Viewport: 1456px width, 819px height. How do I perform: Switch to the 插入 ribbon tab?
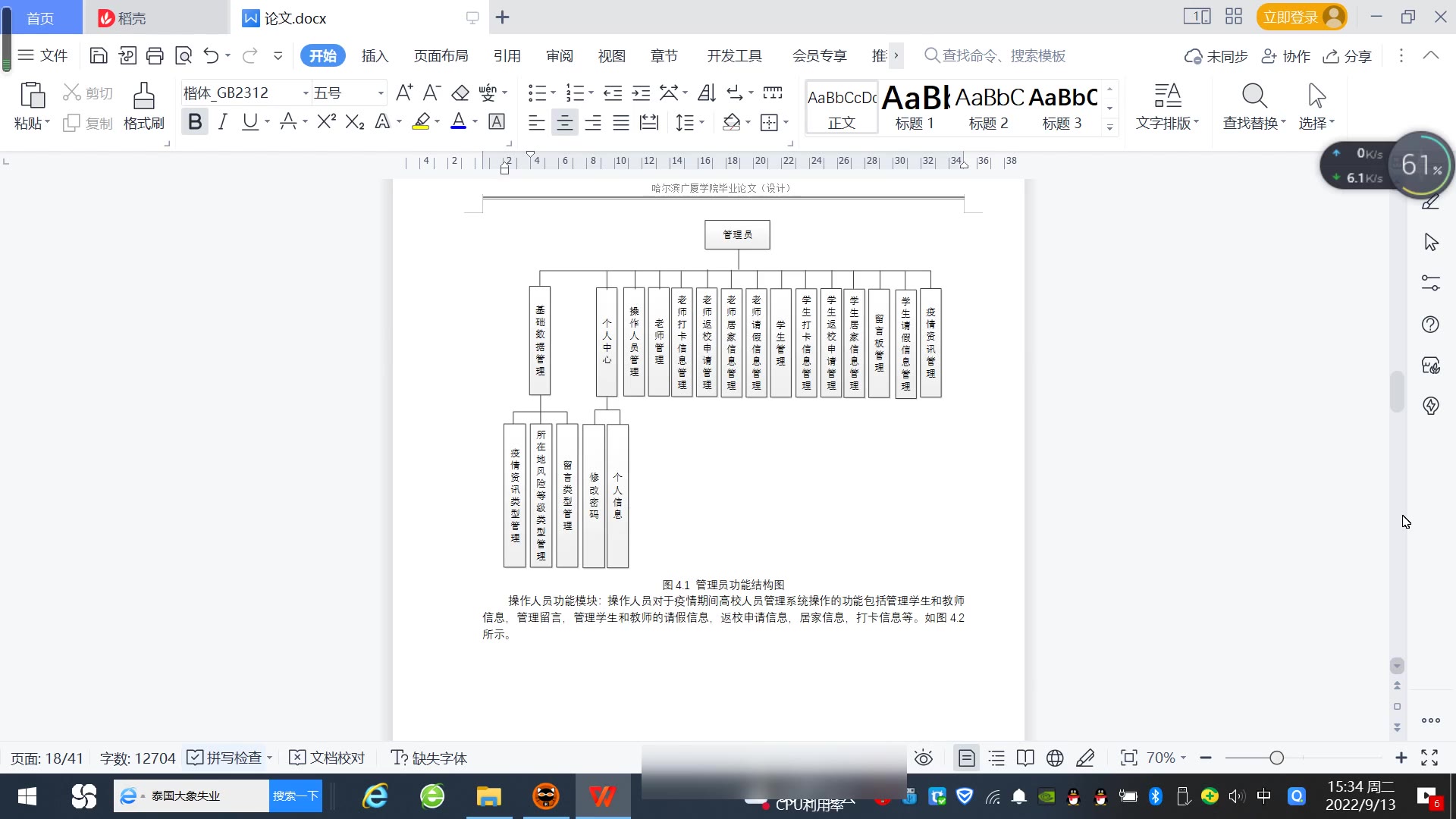pyautogui.click(x=375, y=55)
